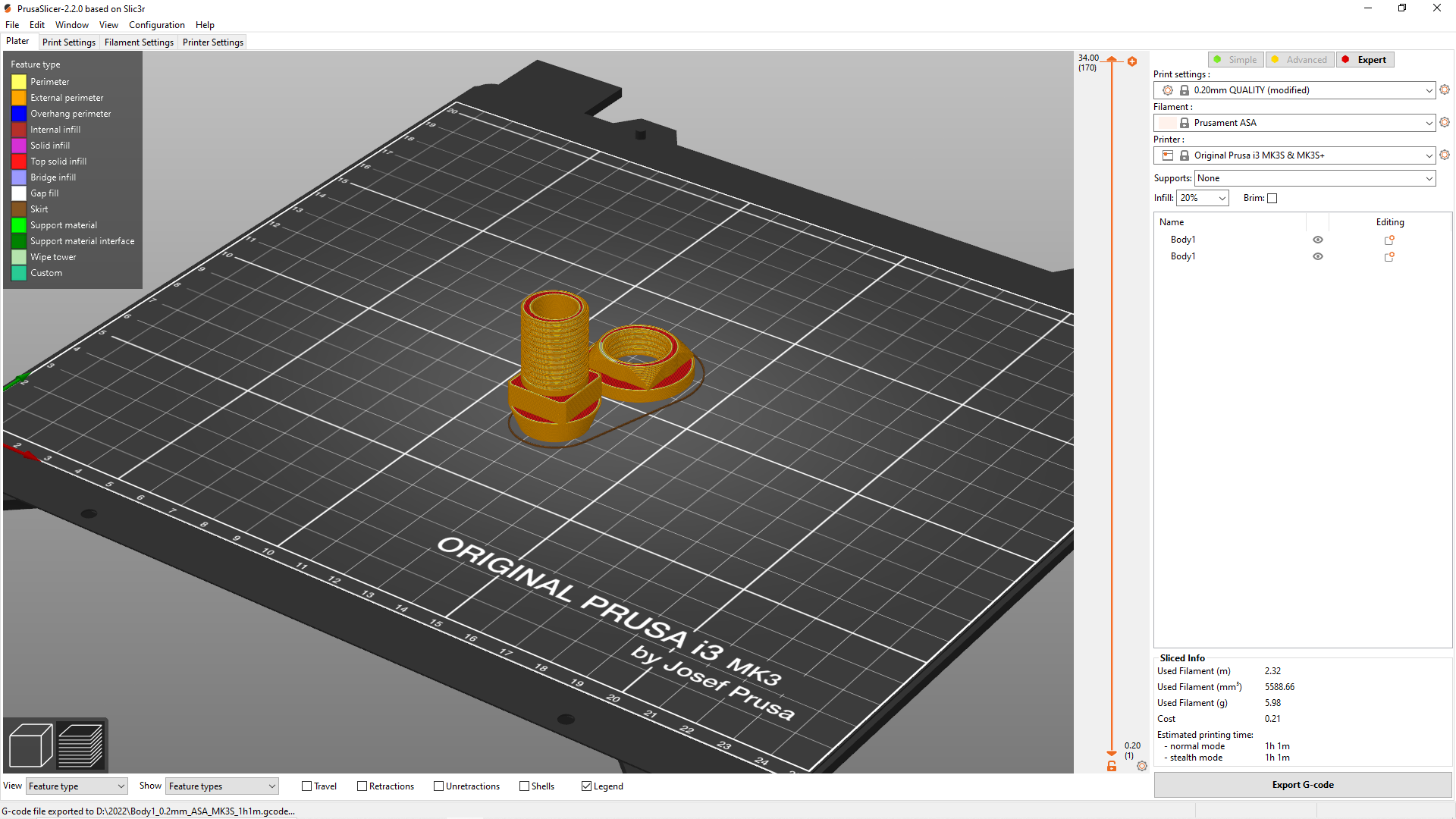Image resolution: width=1456 pixels, height=819 pixels.
Task: Expand the print settings profile dropdown
Action: coord(1429,89)
